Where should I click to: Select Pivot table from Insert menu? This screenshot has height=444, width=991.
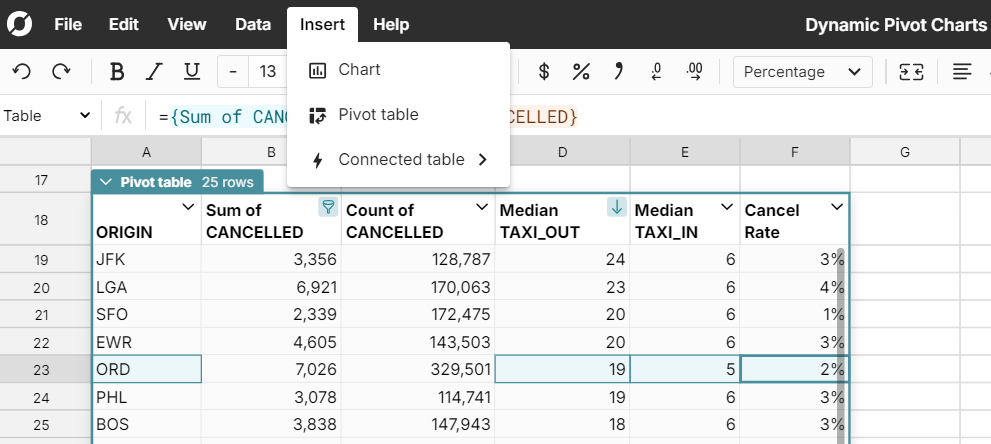[378, 115]
